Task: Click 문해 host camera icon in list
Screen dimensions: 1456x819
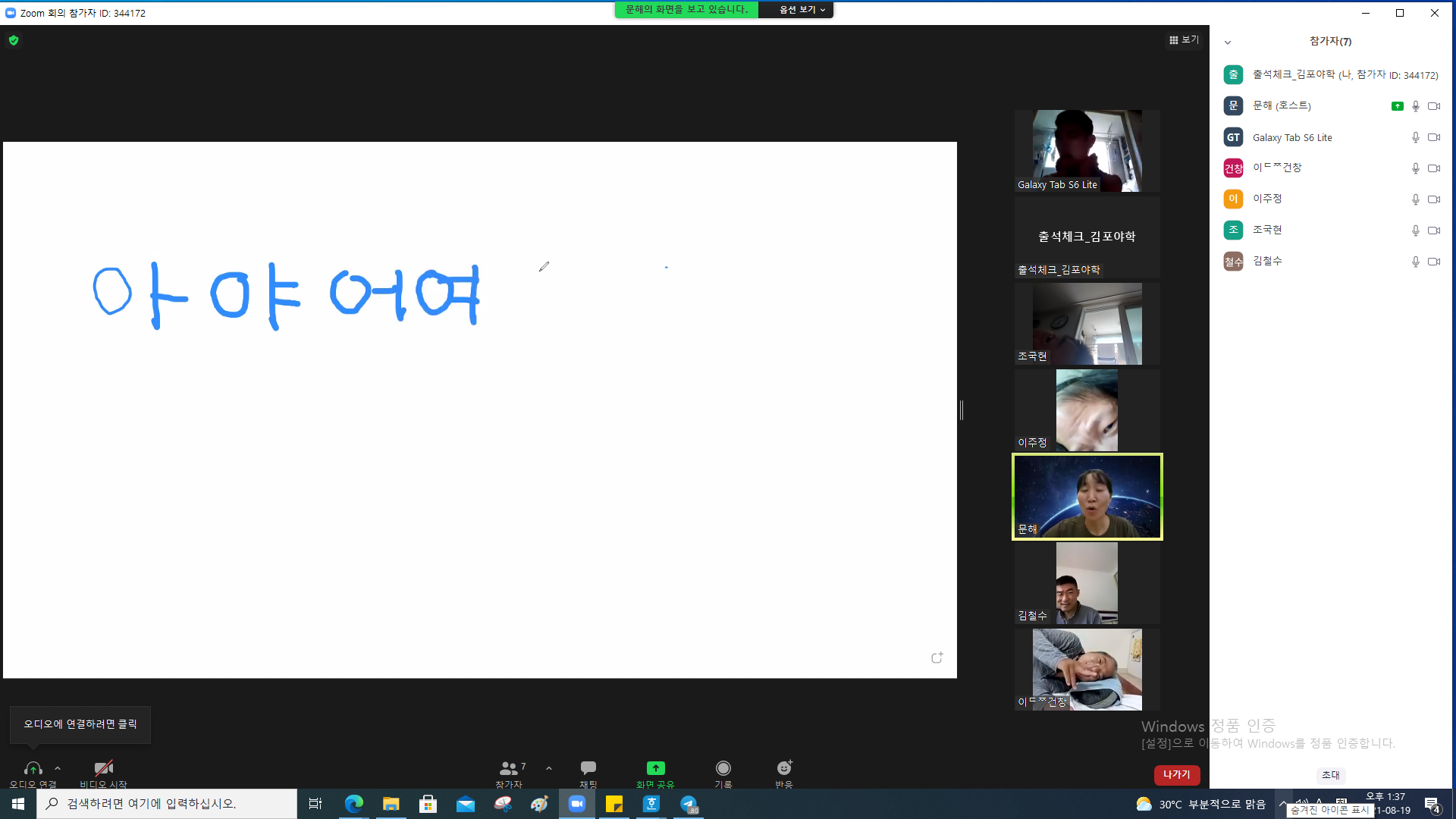Action: point(1434,106)
